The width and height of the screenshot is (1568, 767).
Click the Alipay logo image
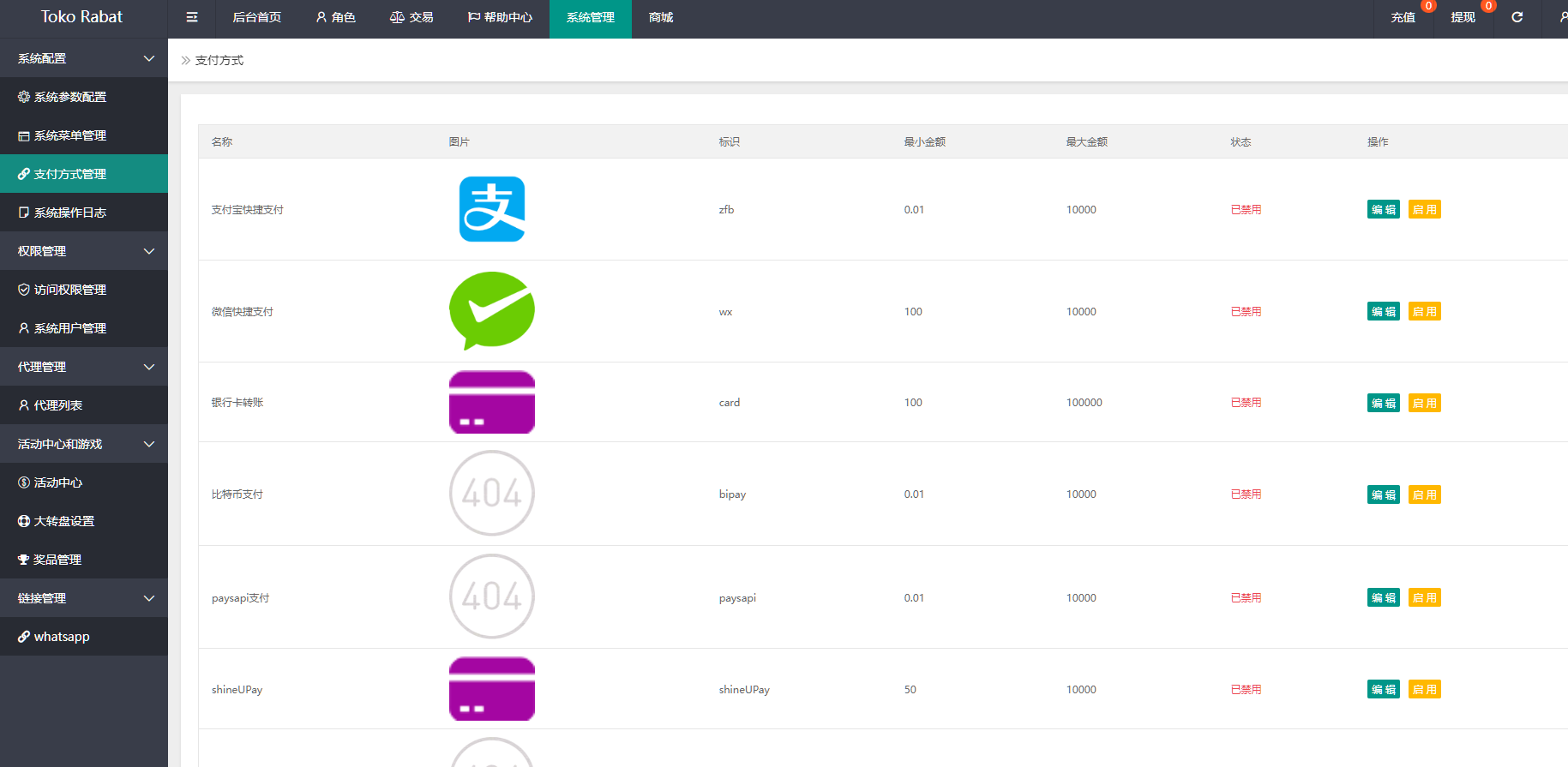click(492, 209)
